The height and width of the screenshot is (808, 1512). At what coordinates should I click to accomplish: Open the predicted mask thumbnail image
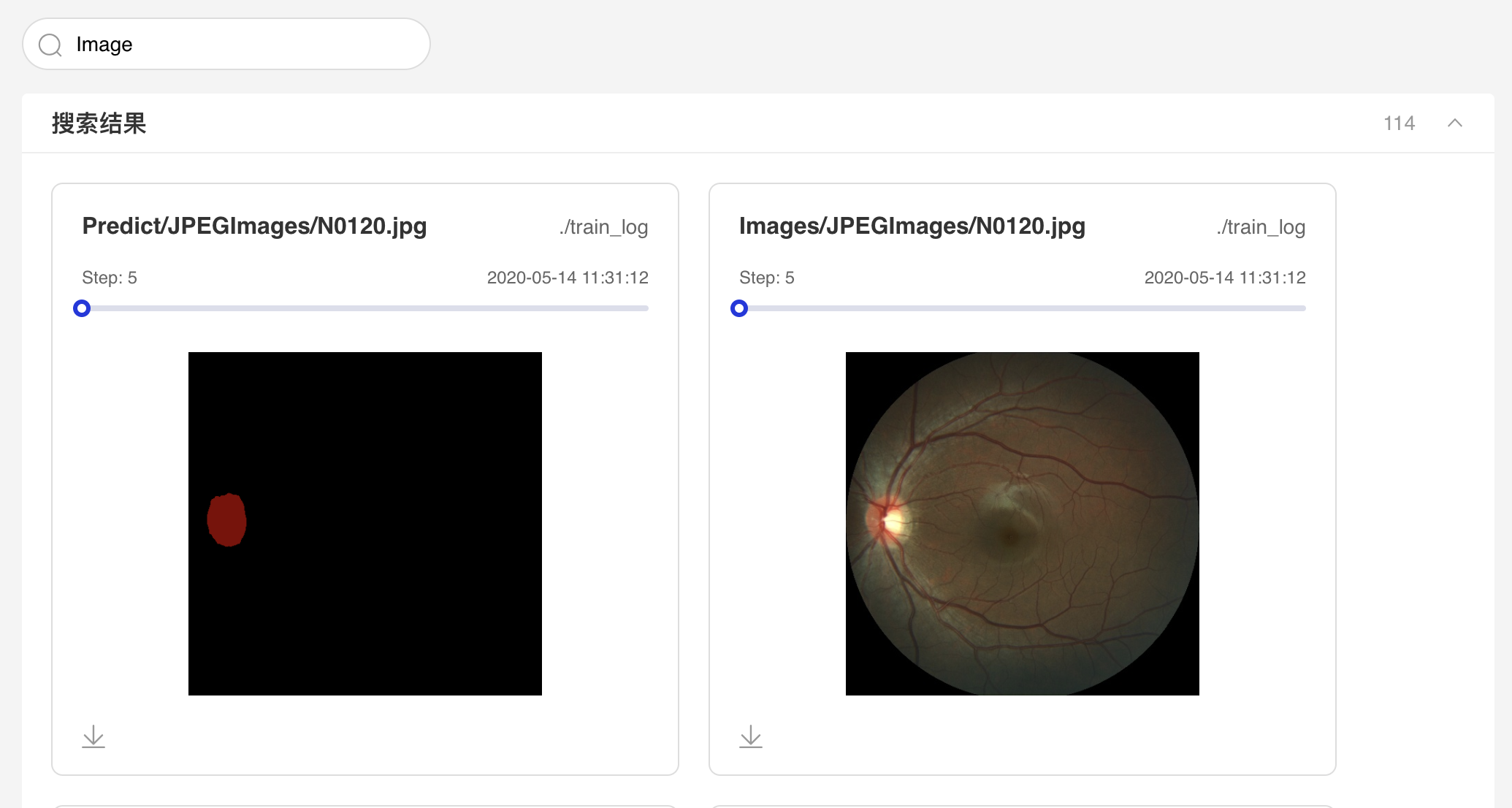(x=365, y=524)
